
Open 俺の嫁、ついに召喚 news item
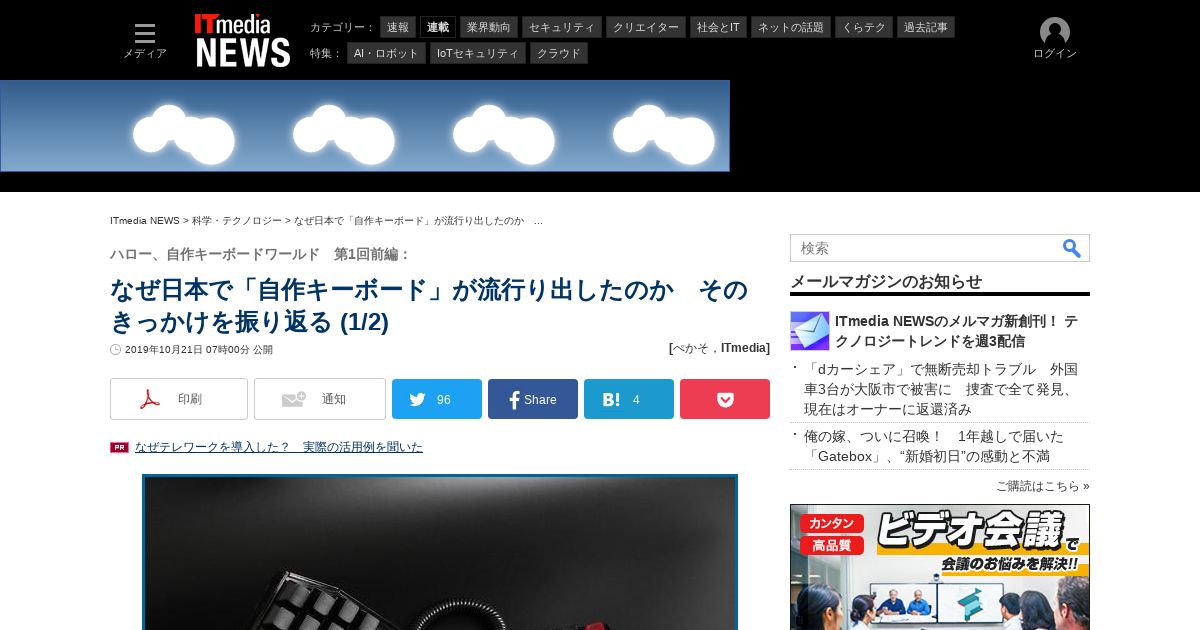coord(934,446)
